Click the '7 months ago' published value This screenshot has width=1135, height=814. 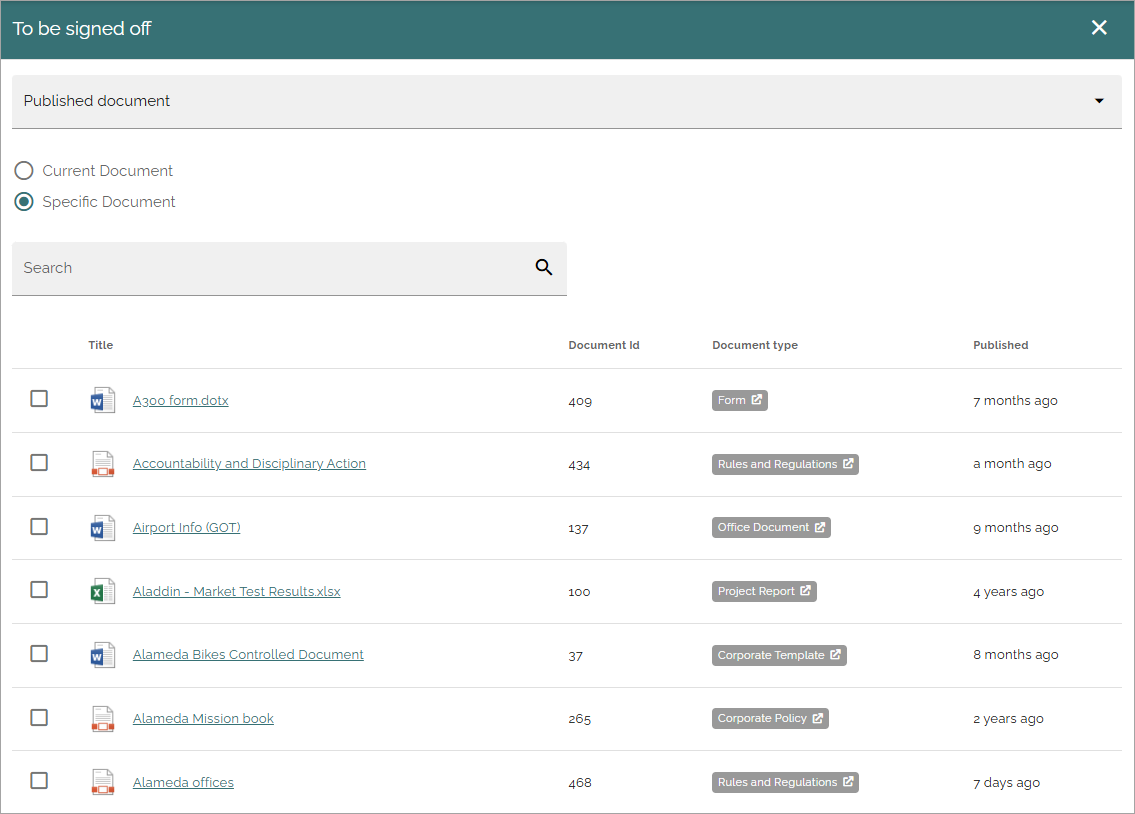1015,400
